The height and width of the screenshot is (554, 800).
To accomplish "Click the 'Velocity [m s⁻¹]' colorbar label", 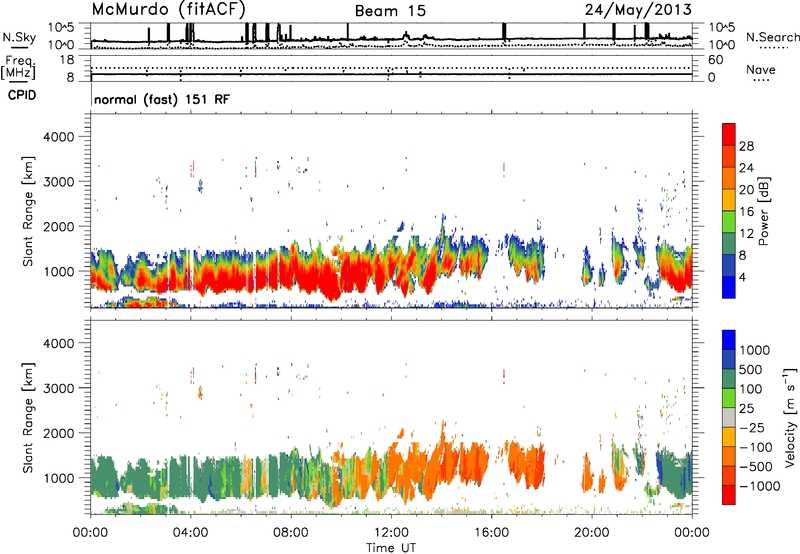I will tap(790, 417).
